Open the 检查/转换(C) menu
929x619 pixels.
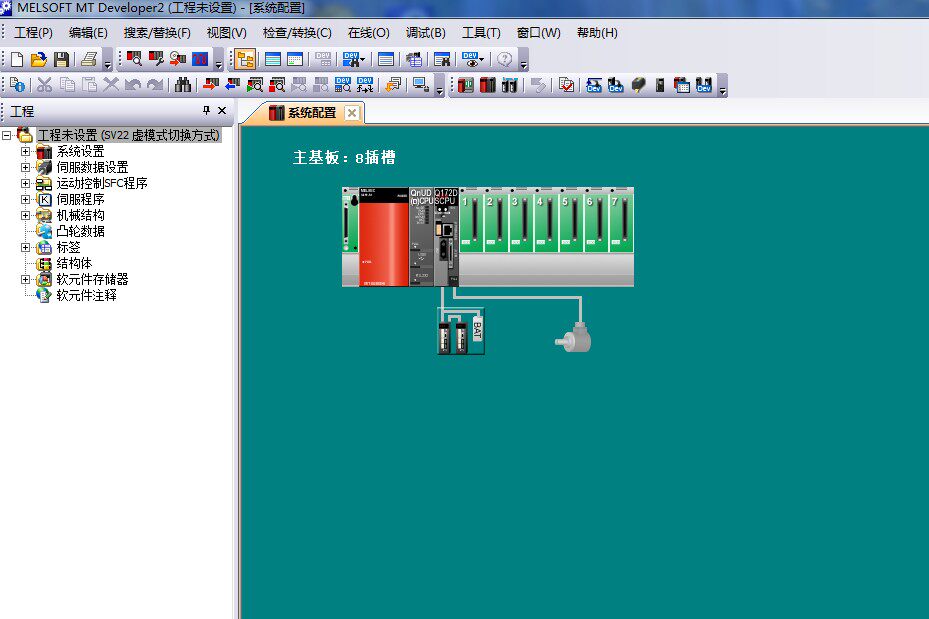coord(297,33)
